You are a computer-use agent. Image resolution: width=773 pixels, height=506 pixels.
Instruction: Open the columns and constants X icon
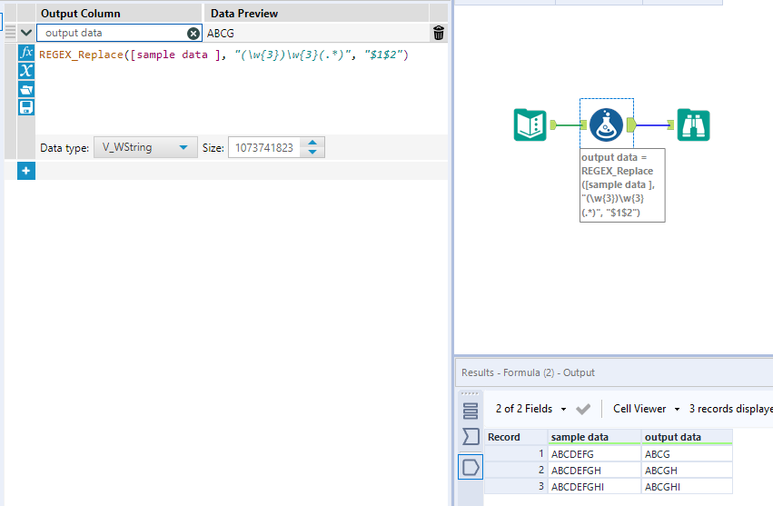[x=26, y=71]
